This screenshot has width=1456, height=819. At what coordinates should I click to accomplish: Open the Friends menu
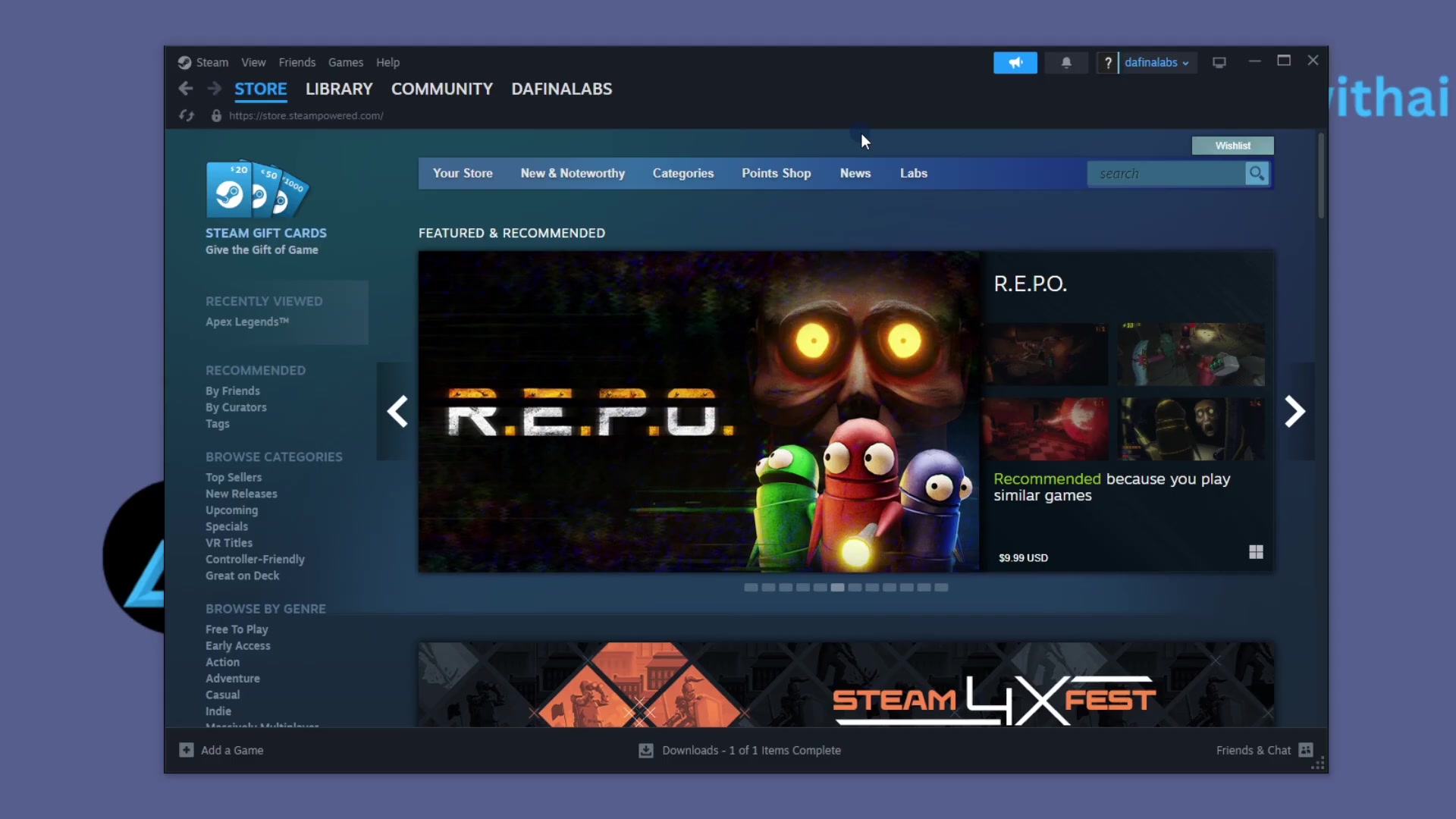(x=297, y=62)
